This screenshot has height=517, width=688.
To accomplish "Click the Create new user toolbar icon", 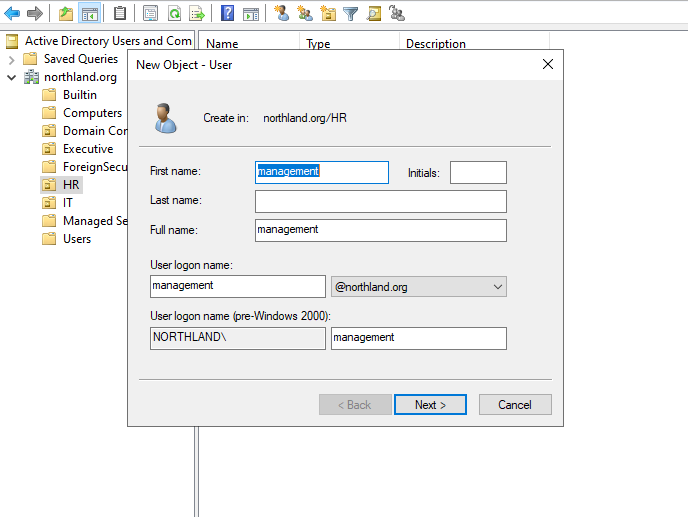I will coord(282,13).
